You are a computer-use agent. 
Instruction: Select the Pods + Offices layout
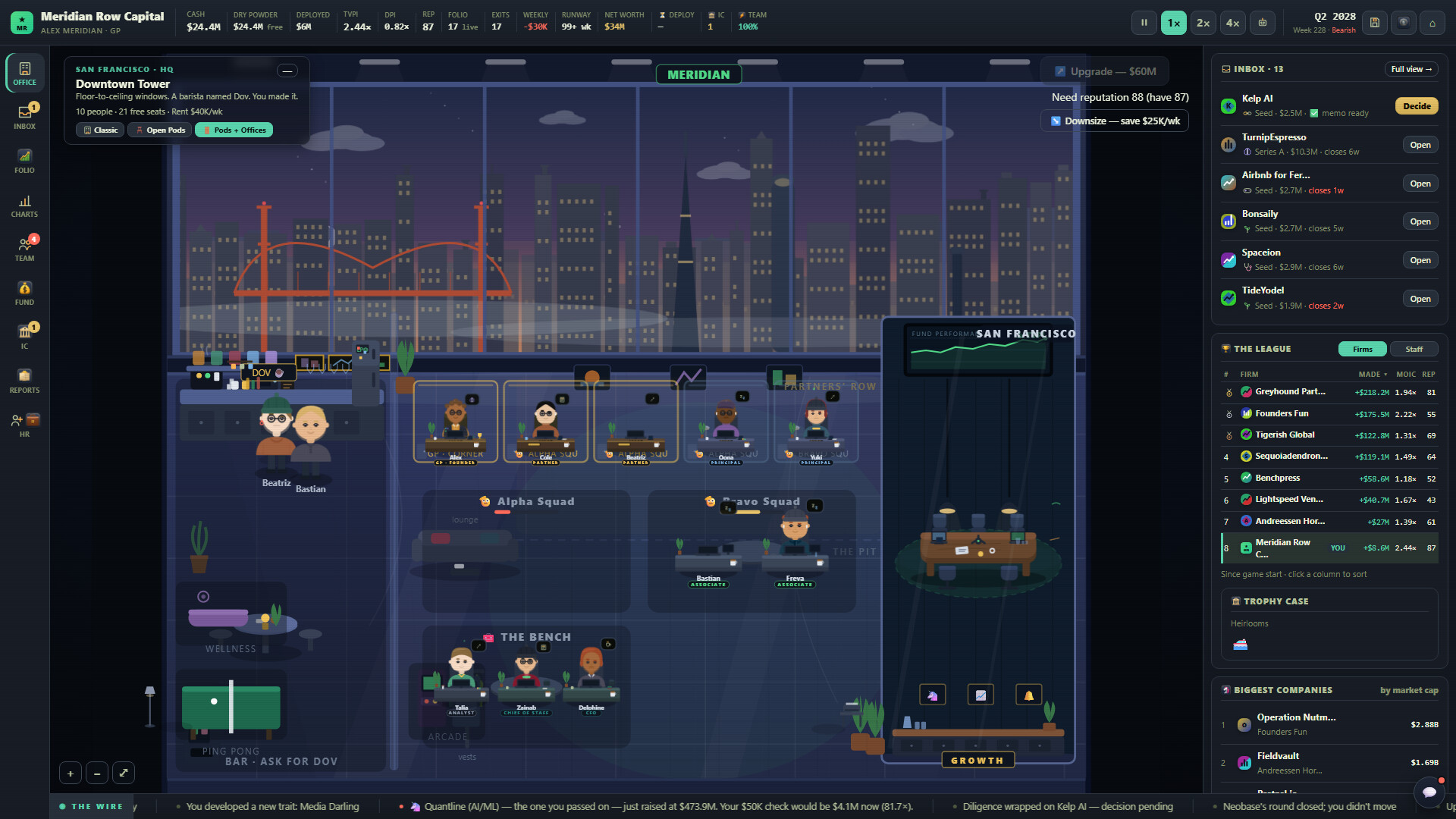point(234,130)
